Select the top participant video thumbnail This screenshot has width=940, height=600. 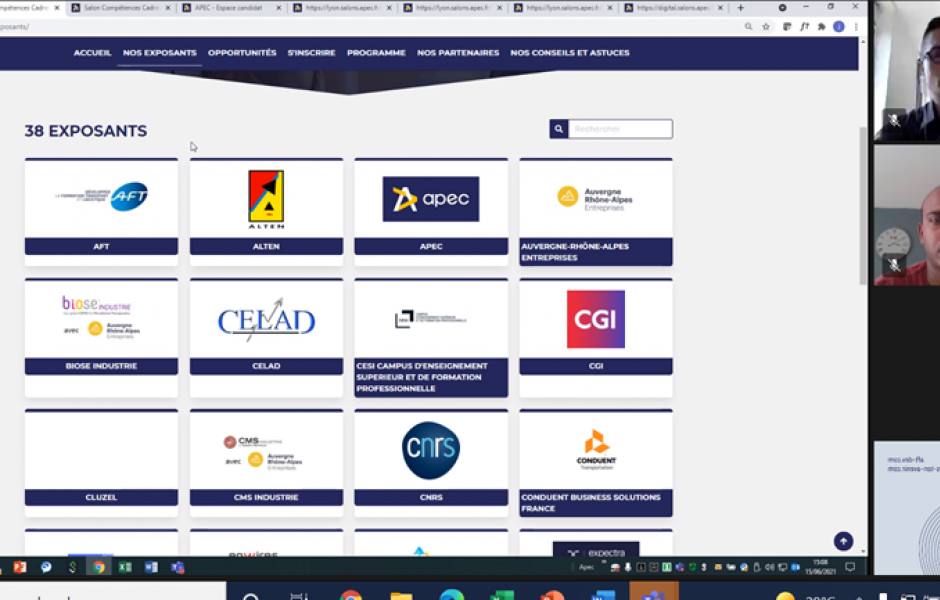pyautogui.click(x=906, y=71)
